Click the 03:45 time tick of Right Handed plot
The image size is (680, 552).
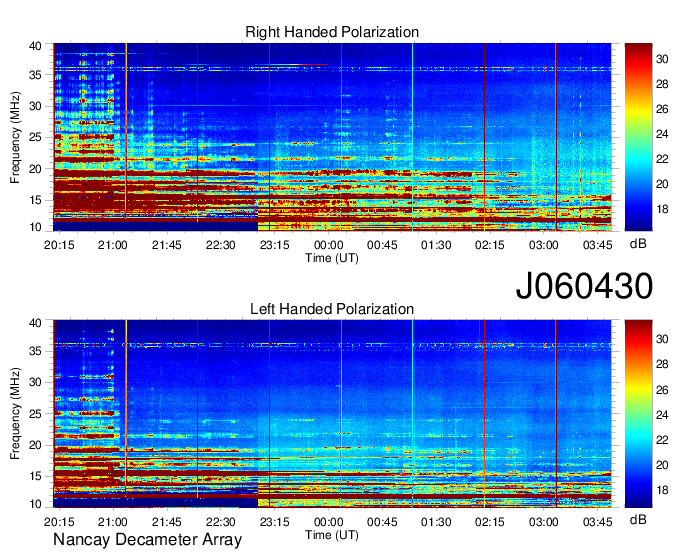[598, 245]
